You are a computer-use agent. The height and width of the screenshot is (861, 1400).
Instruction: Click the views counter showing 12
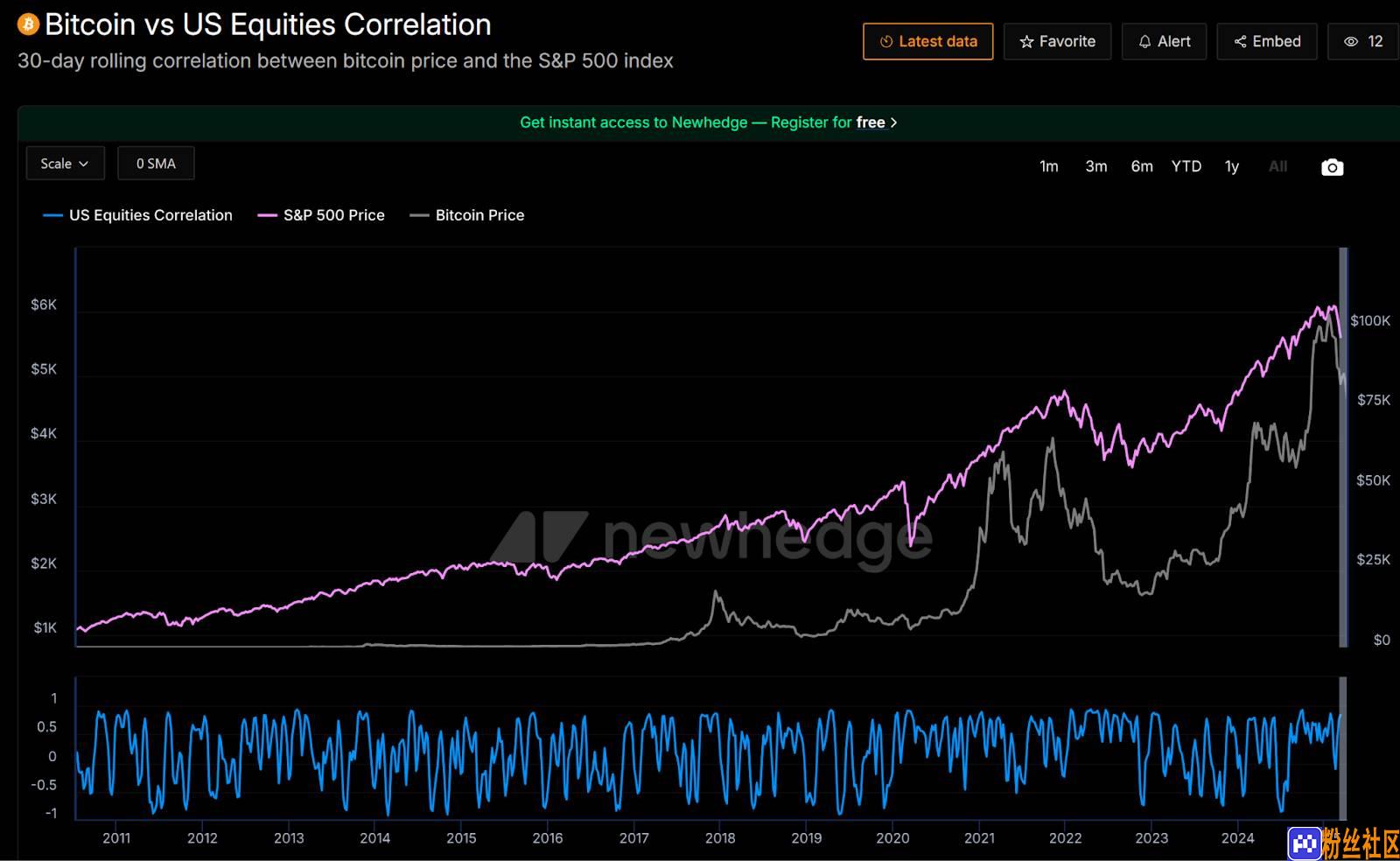point(1363,41)
